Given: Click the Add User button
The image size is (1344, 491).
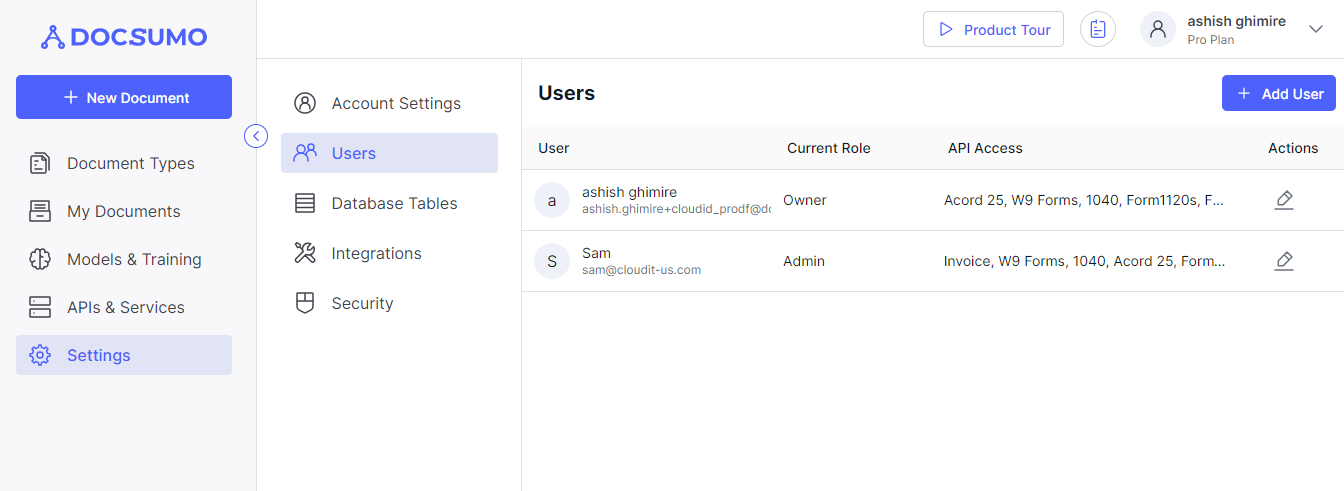Looking at the screenshot, I should point(1279,94).
